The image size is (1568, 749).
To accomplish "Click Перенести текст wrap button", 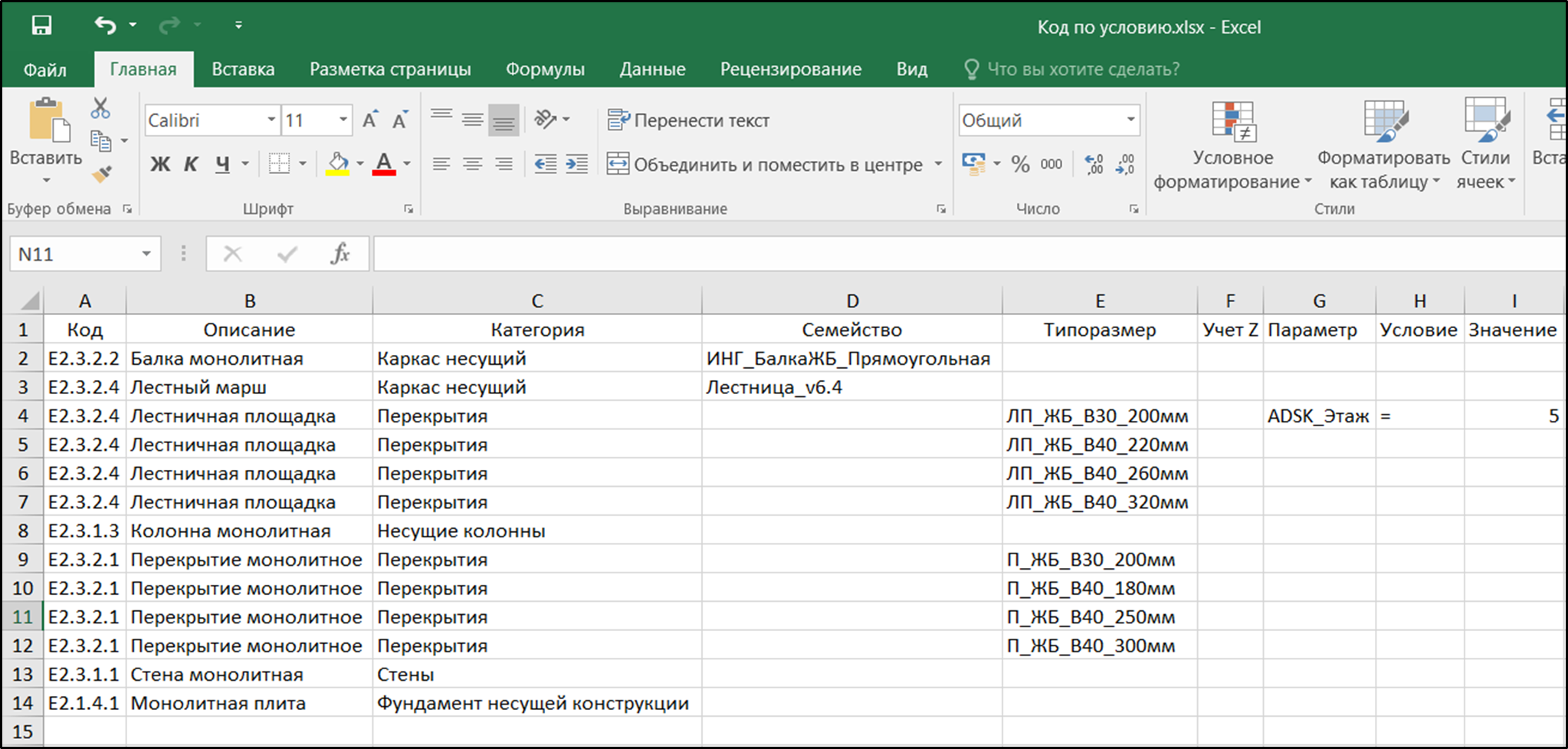I will 688,120.
